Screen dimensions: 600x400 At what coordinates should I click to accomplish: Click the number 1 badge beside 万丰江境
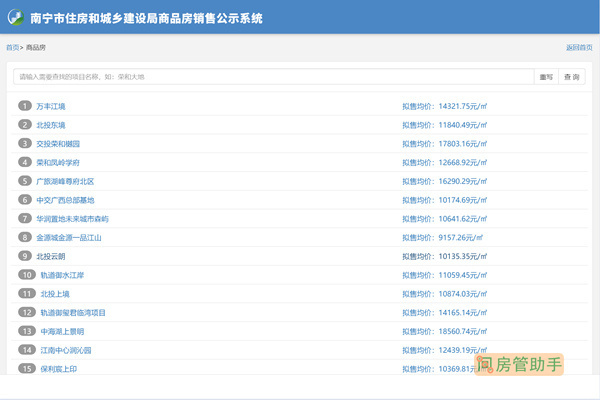pos(25,106)
